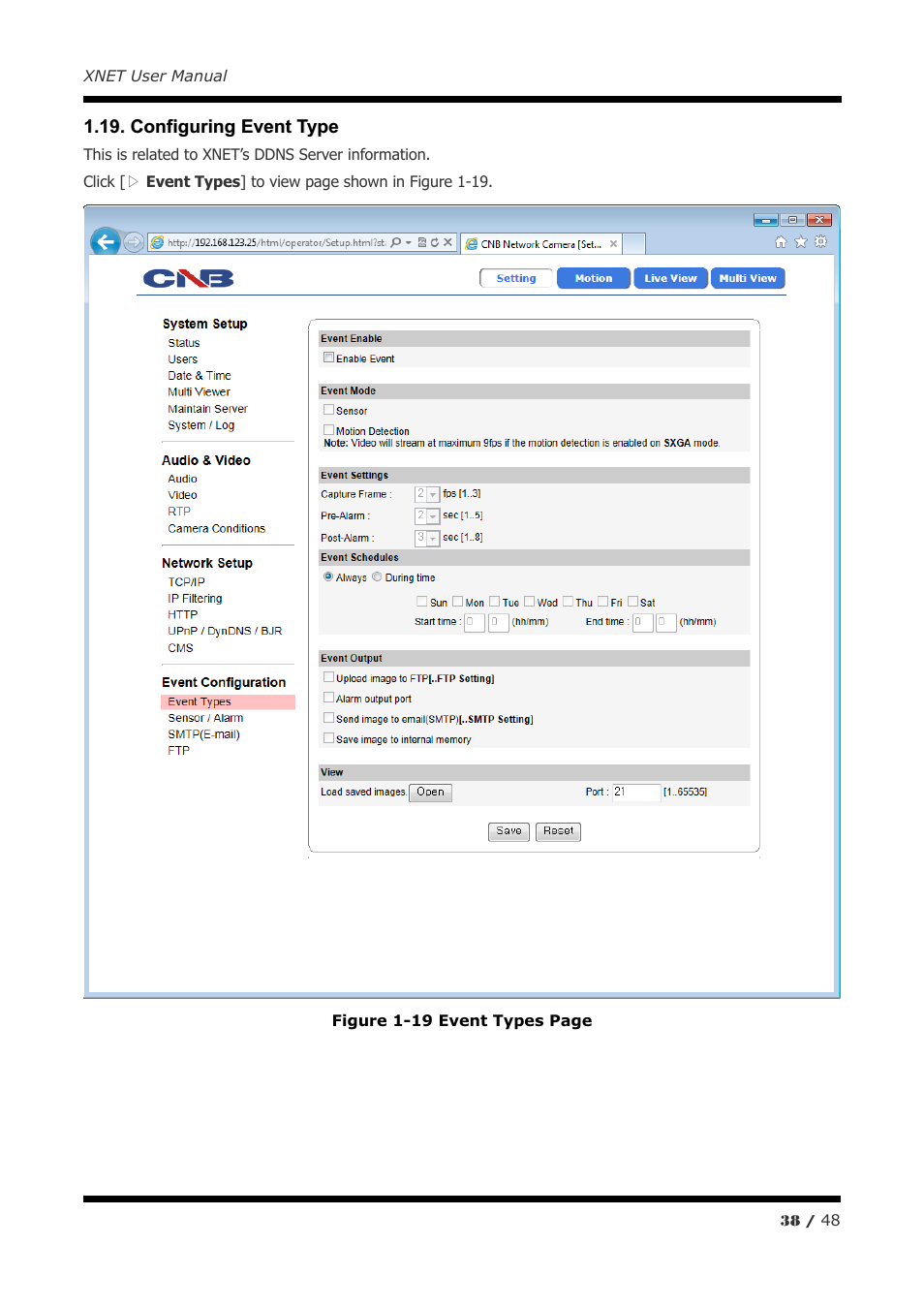
Task: Switch to the Multi View tab
Action: click(748, 278)
